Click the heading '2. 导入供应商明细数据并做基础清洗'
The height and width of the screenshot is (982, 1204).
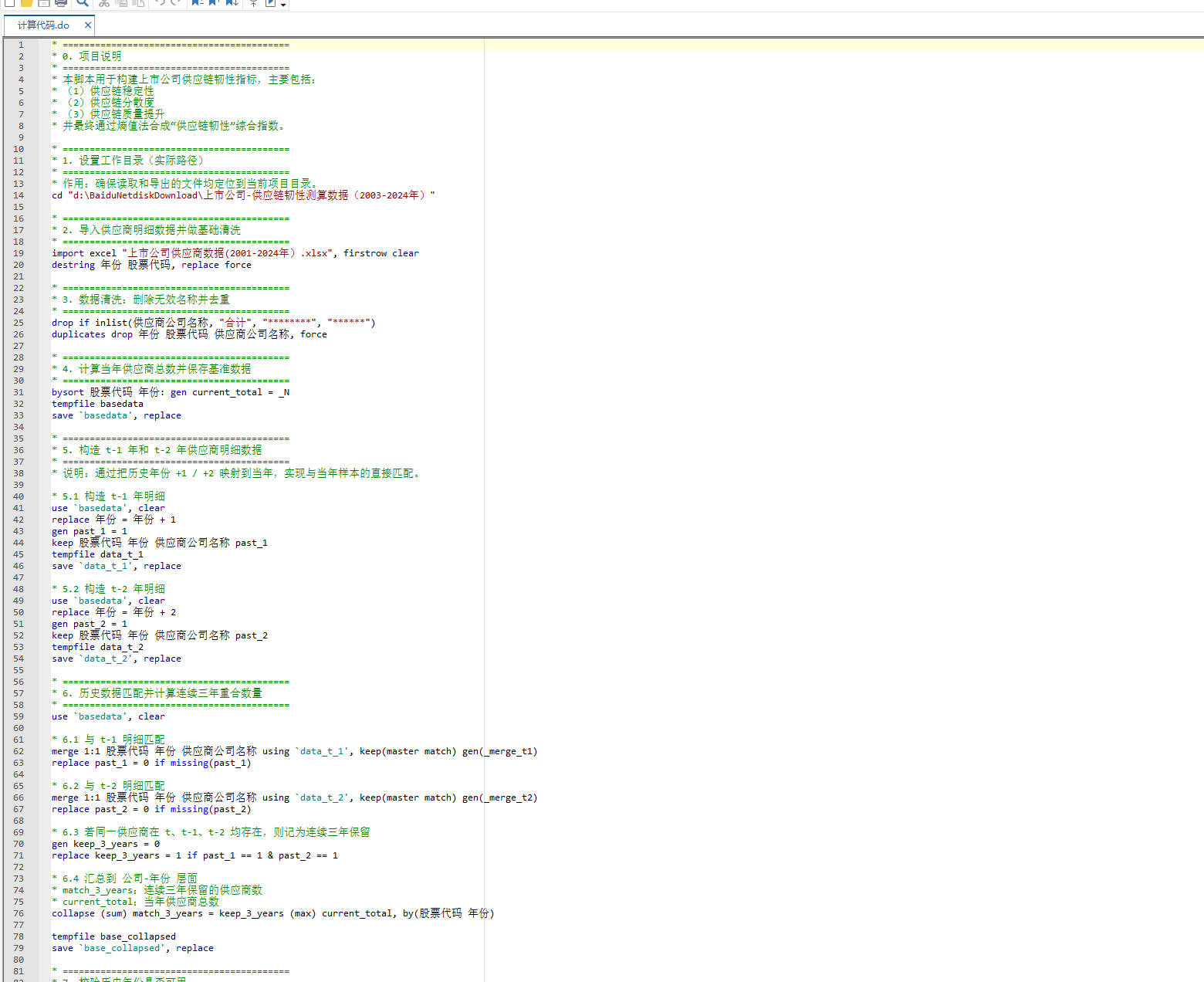tap(146, 230)
